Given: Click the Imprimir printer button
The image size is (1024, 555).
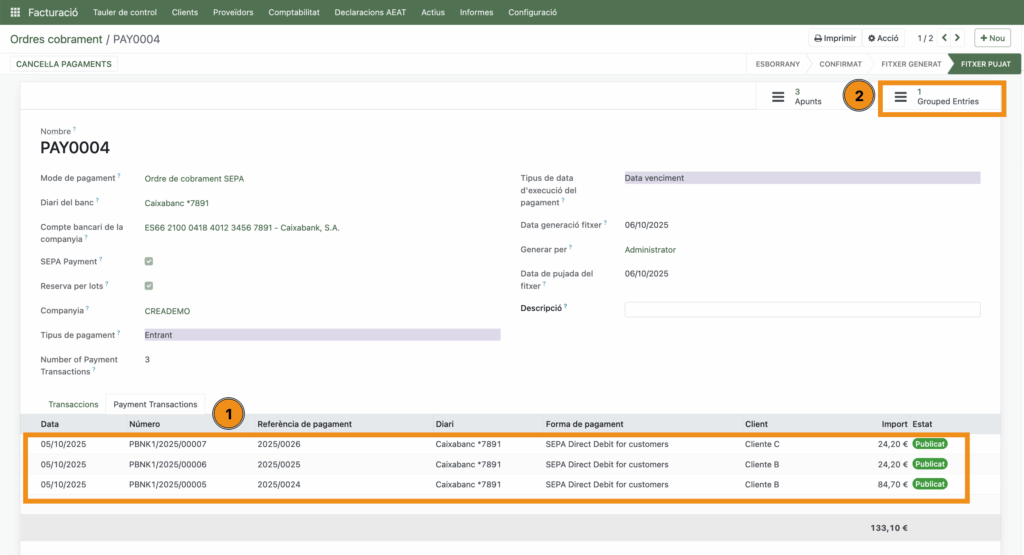Looking at the screenshot, I should [835, 38].
